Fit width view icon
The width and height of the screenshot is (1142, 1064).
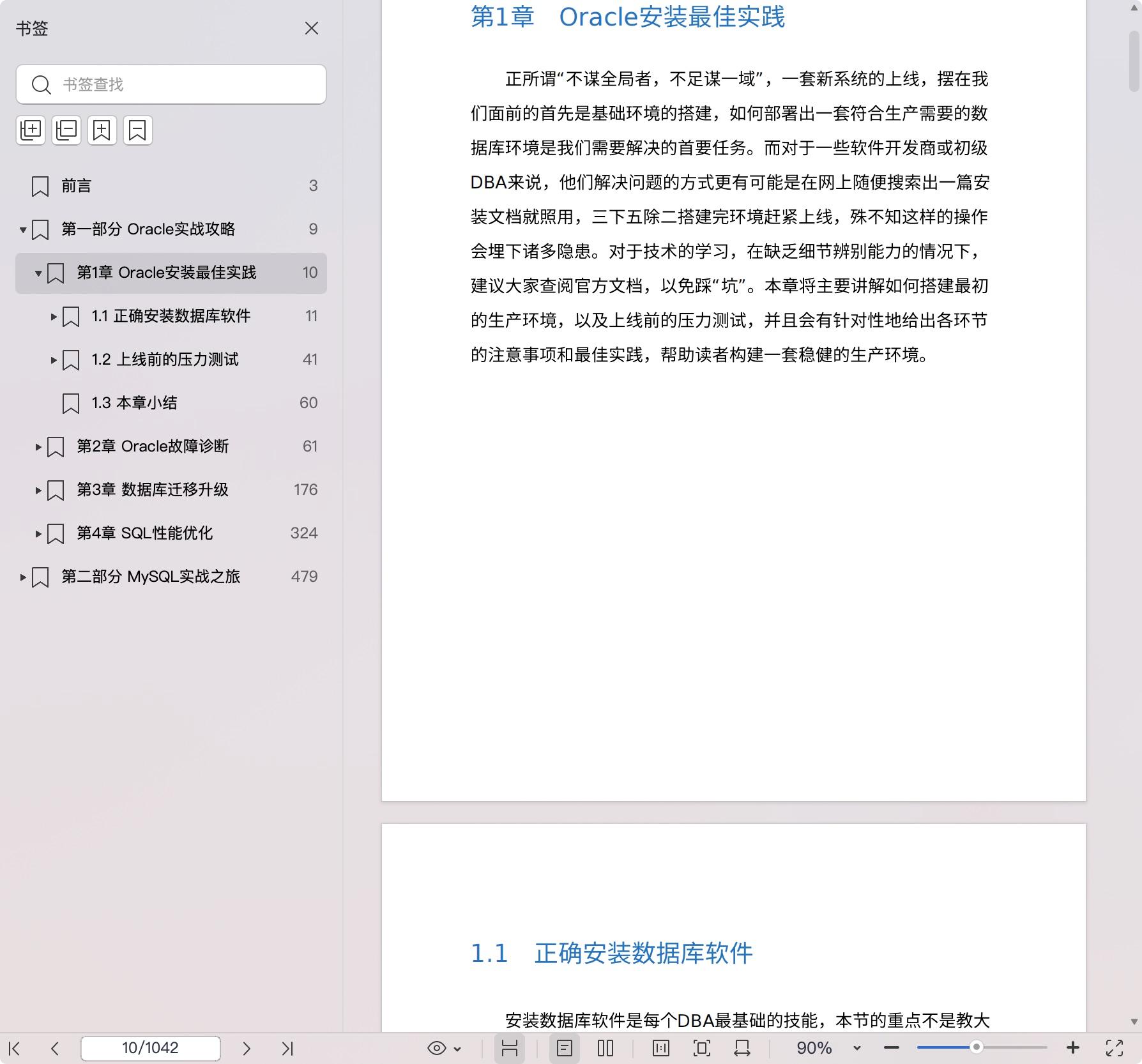pyautogui.click(x=742, y=1048)
